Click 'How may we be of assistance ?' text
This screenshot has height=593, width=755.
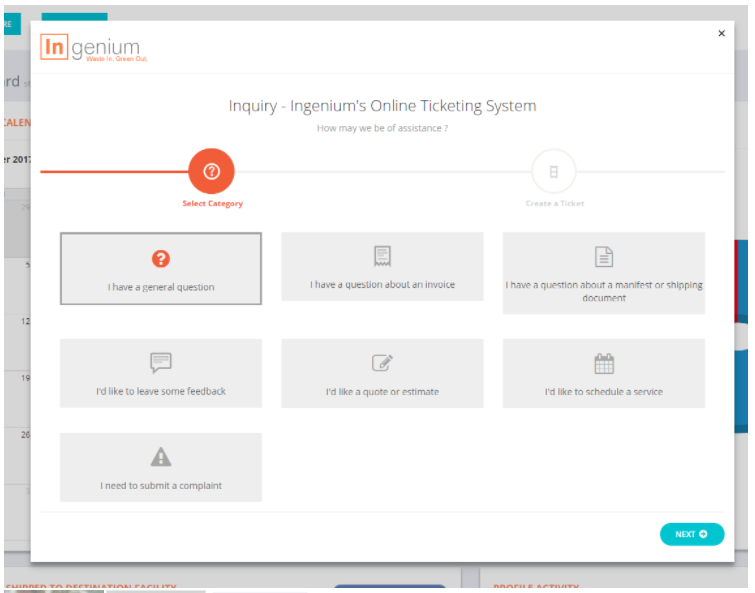pyautogui.click(x=382, y=128)
